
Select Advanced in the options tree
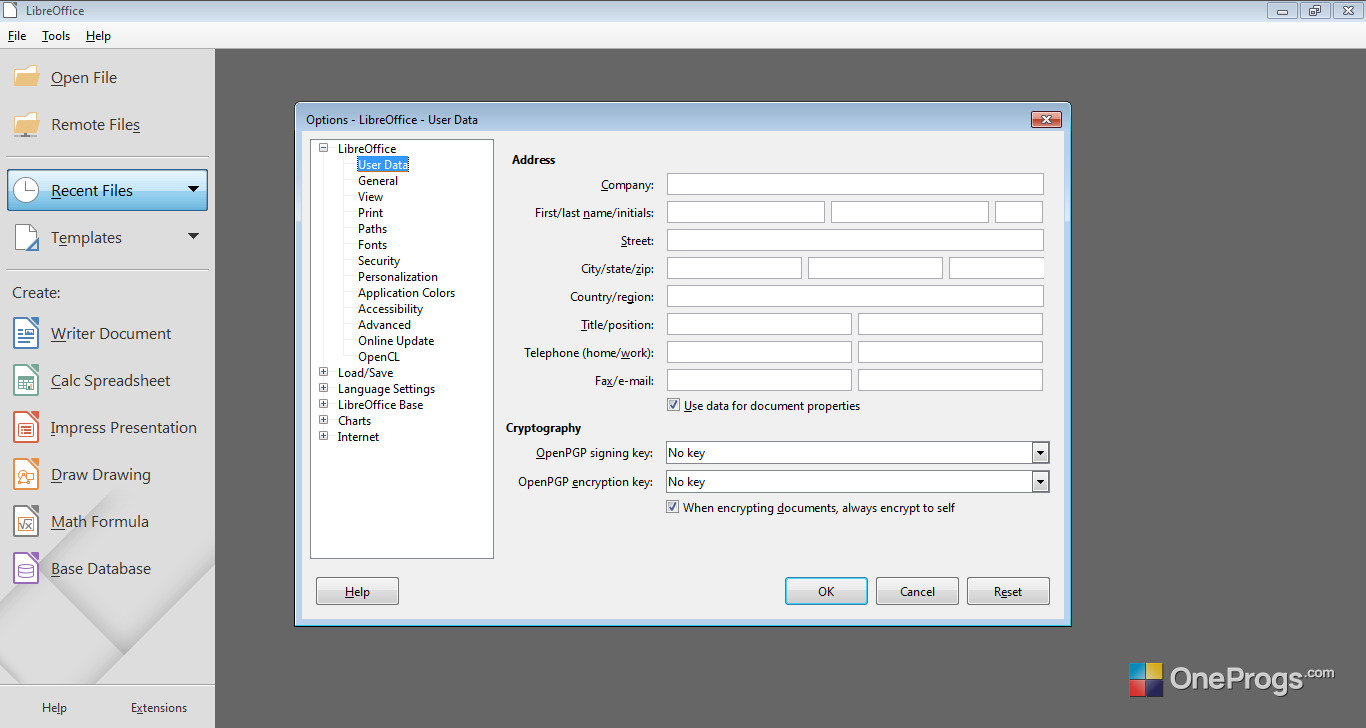[384, 324]
